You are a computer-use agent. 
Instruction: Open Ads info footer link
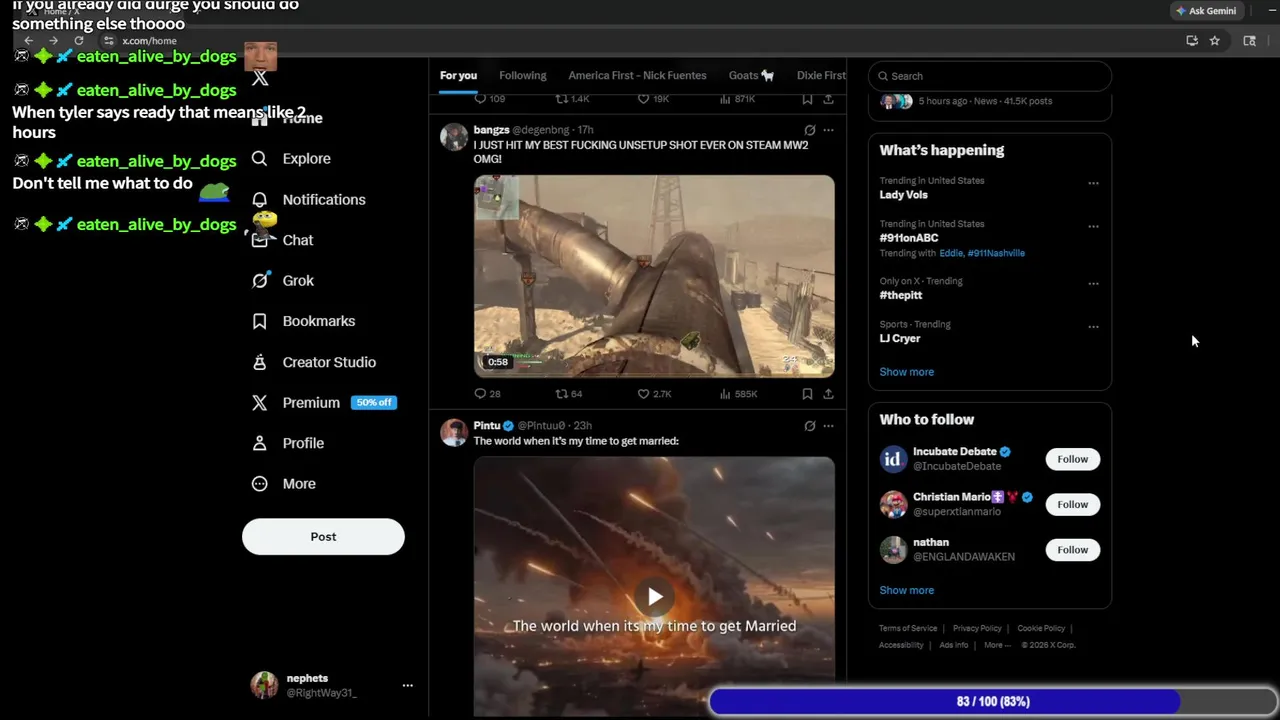pos(953,645)
